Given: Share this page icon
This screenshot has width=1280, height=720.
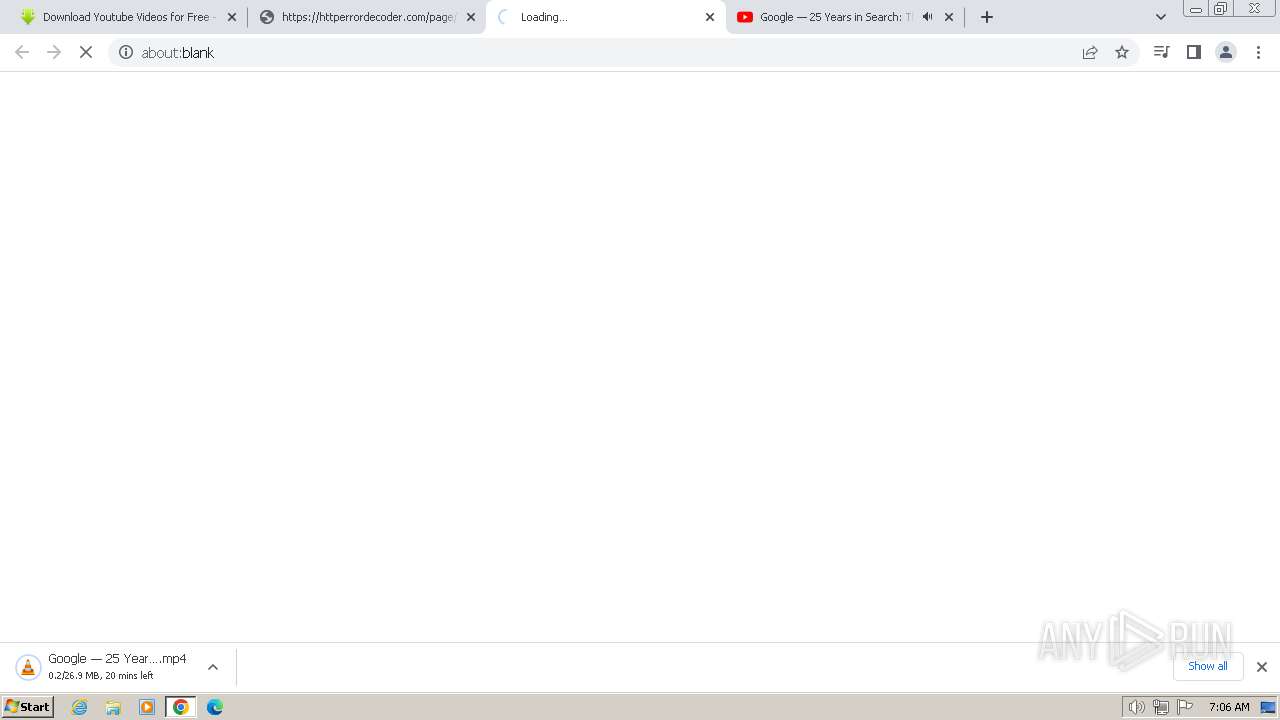Looking at the screenshot, I should pyautogui.click(x=1090, y=52).
